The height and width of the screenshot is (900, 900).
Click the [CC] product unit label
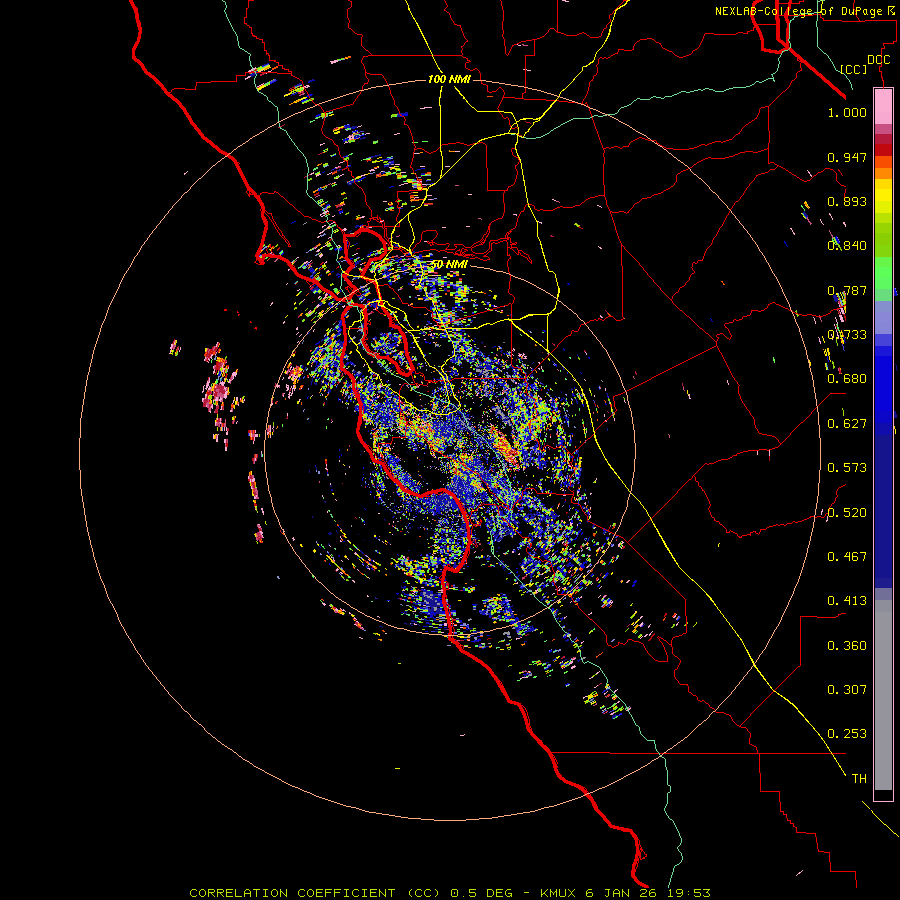(853, 69)
